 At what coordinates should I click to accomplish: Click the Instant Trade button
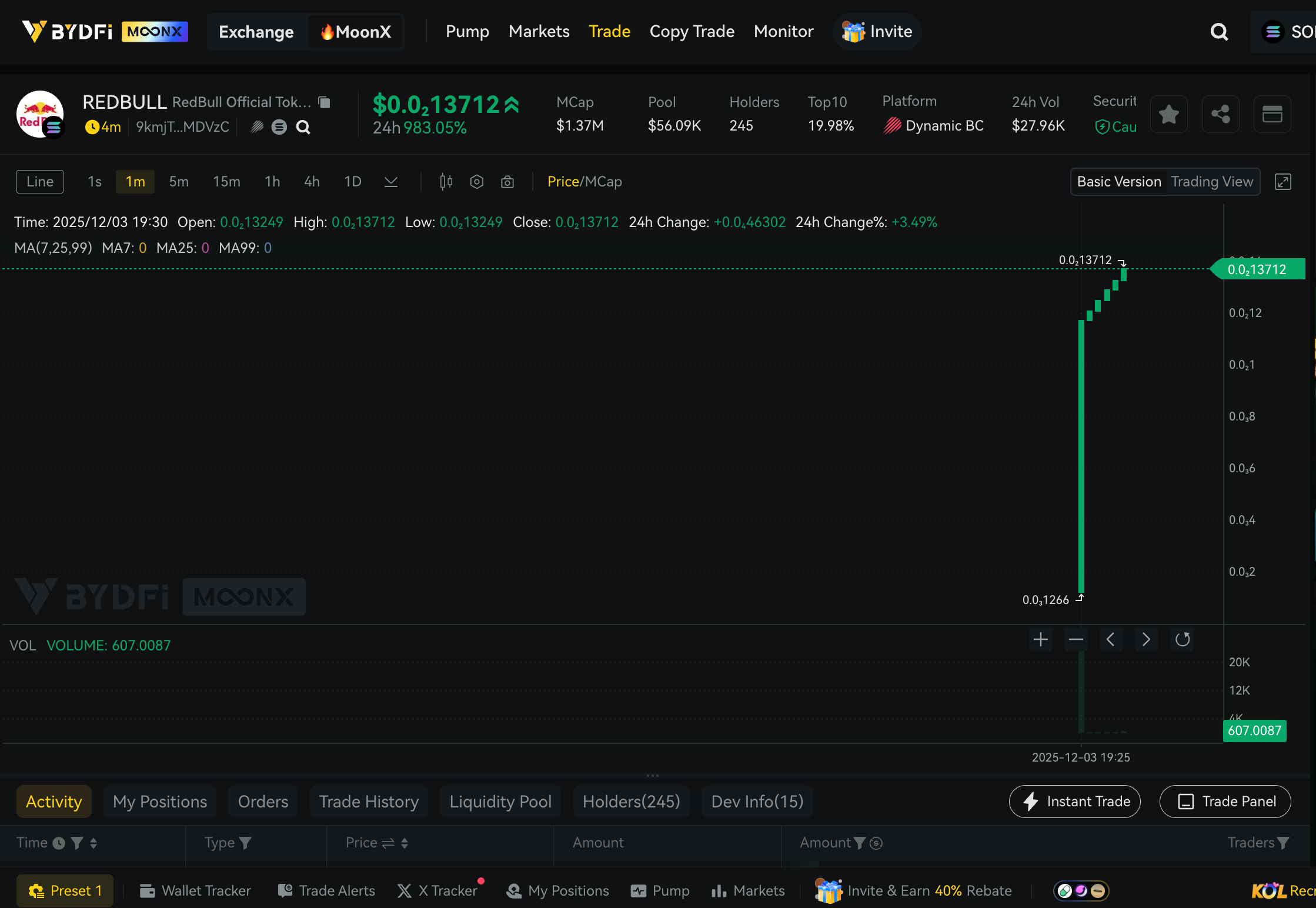point(1074,802)
